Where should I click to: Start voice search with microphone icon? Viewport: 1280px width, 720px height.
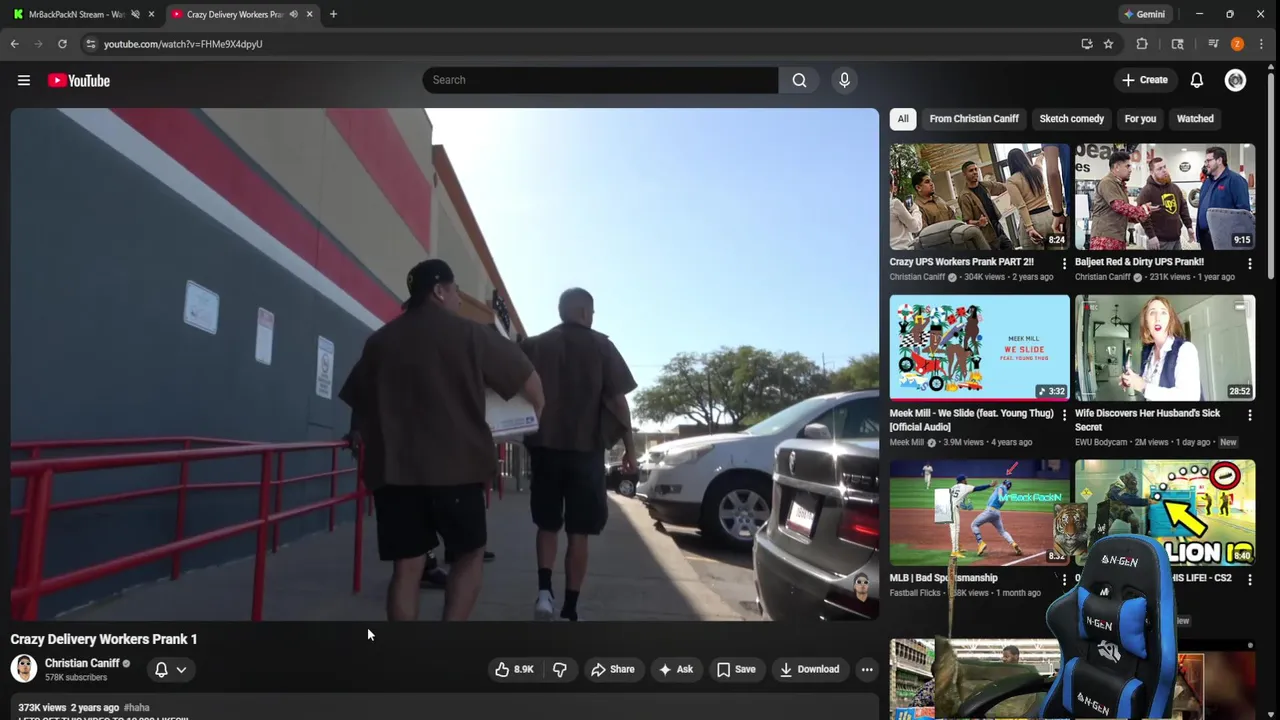coord(844,80)
